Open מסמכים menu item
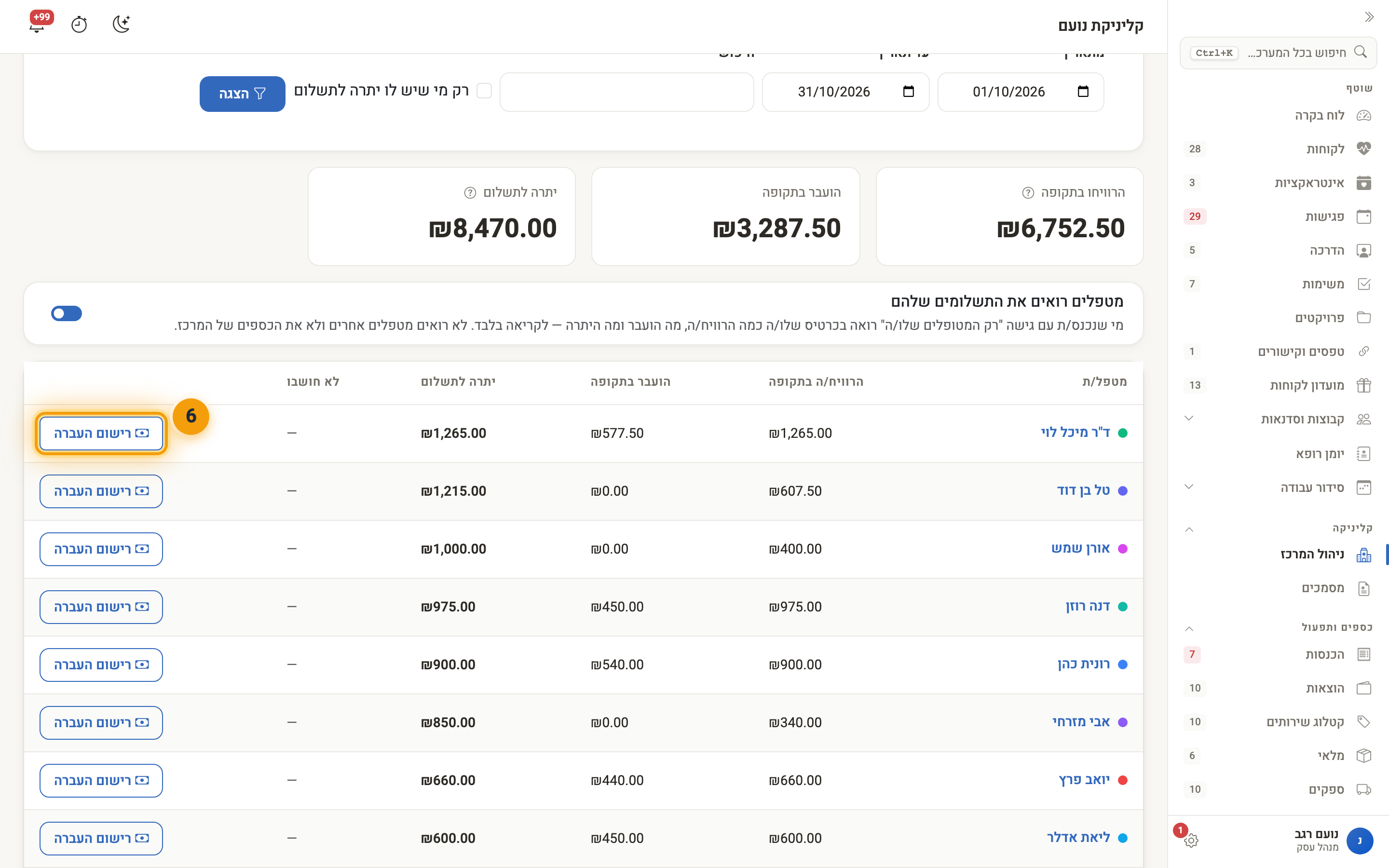The image size is (1389, 868). coord(1278,588)
